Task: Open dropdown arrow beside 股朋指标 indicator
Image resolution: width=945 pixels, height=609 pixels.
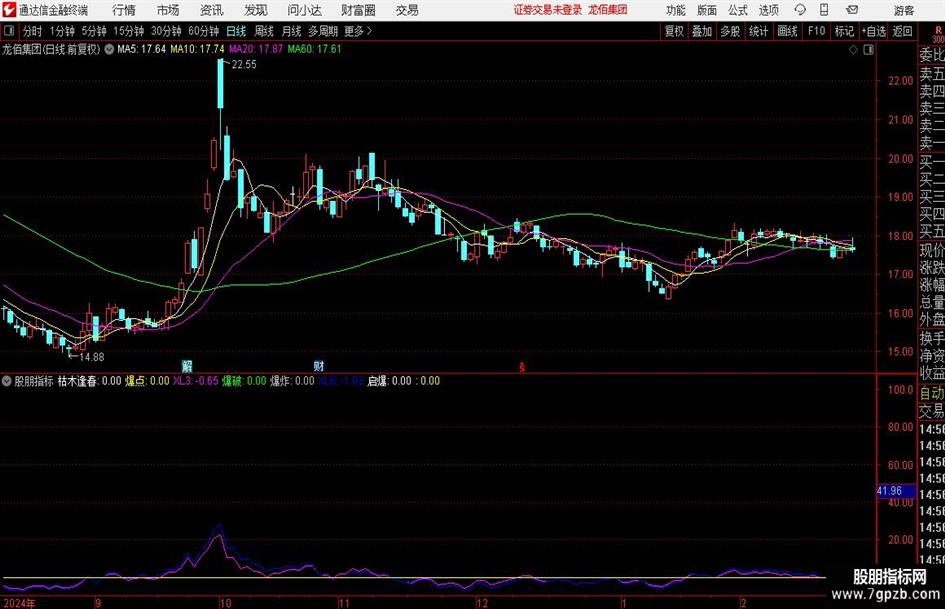Action: [7, 380]
